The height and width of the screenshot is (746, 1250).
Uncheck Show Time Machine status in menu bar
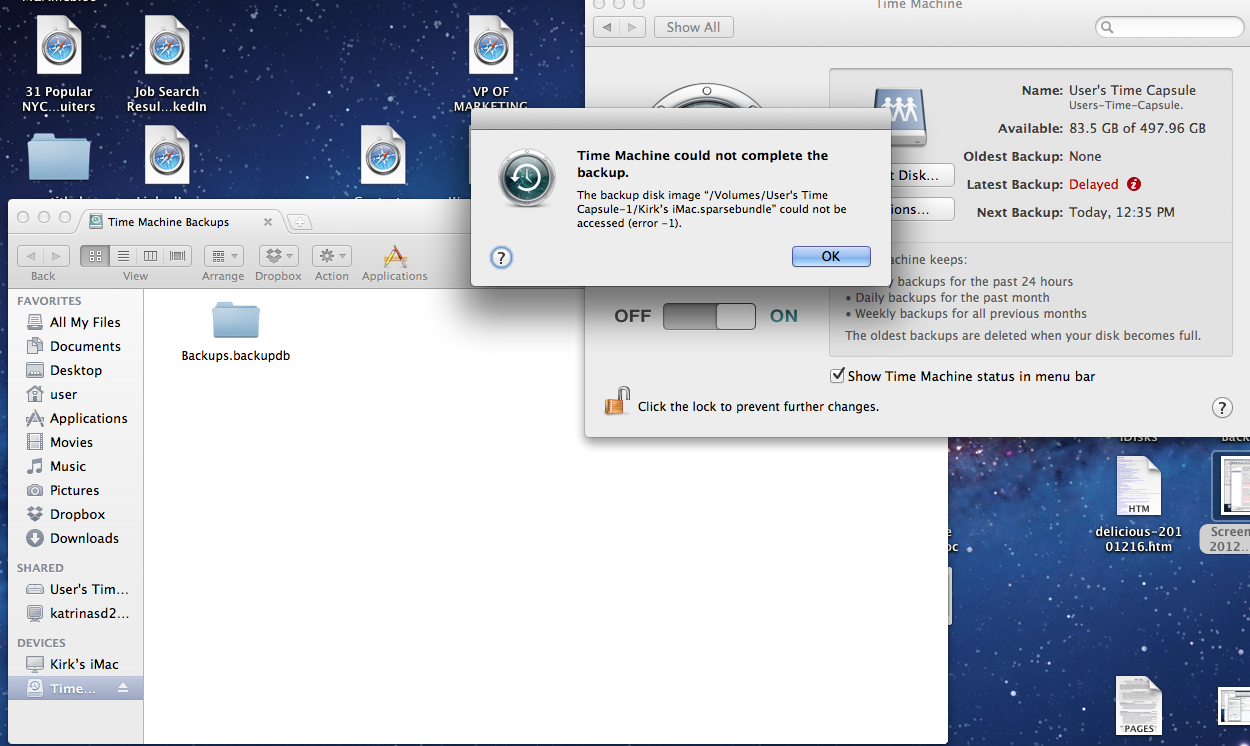click(x=837, y=376)
